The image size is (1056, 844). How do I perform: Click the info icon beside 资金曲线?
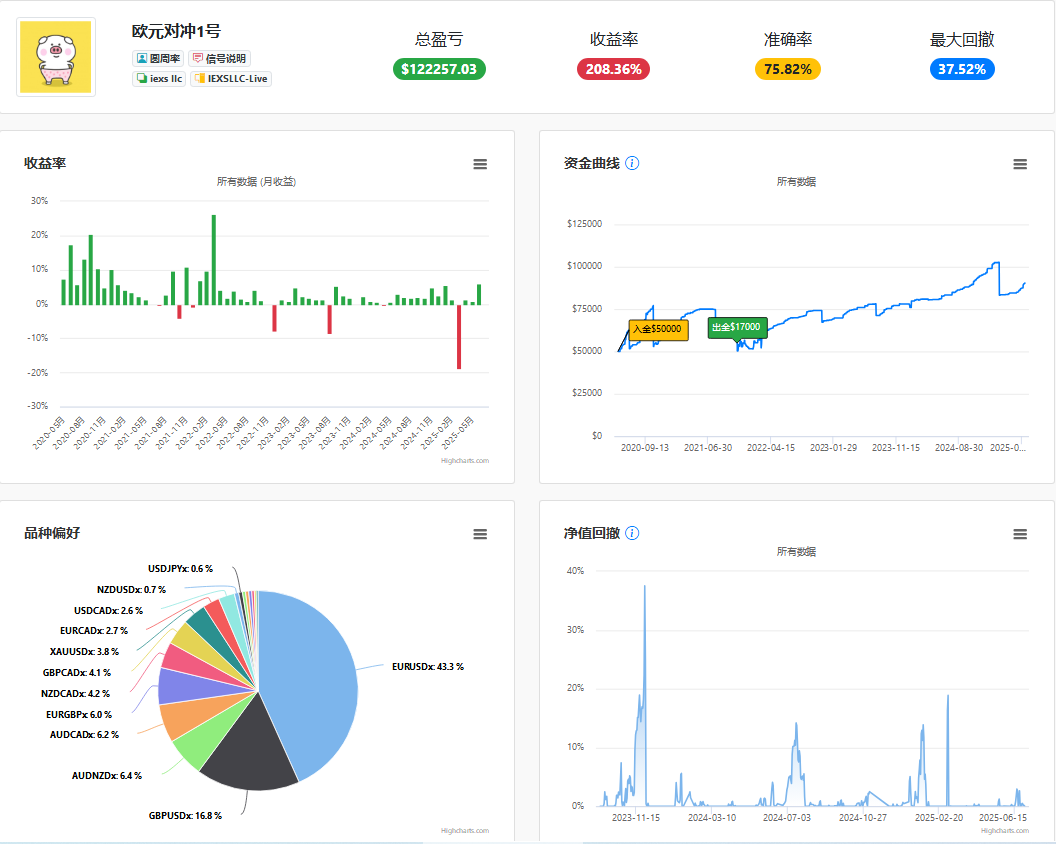(632, 163)
